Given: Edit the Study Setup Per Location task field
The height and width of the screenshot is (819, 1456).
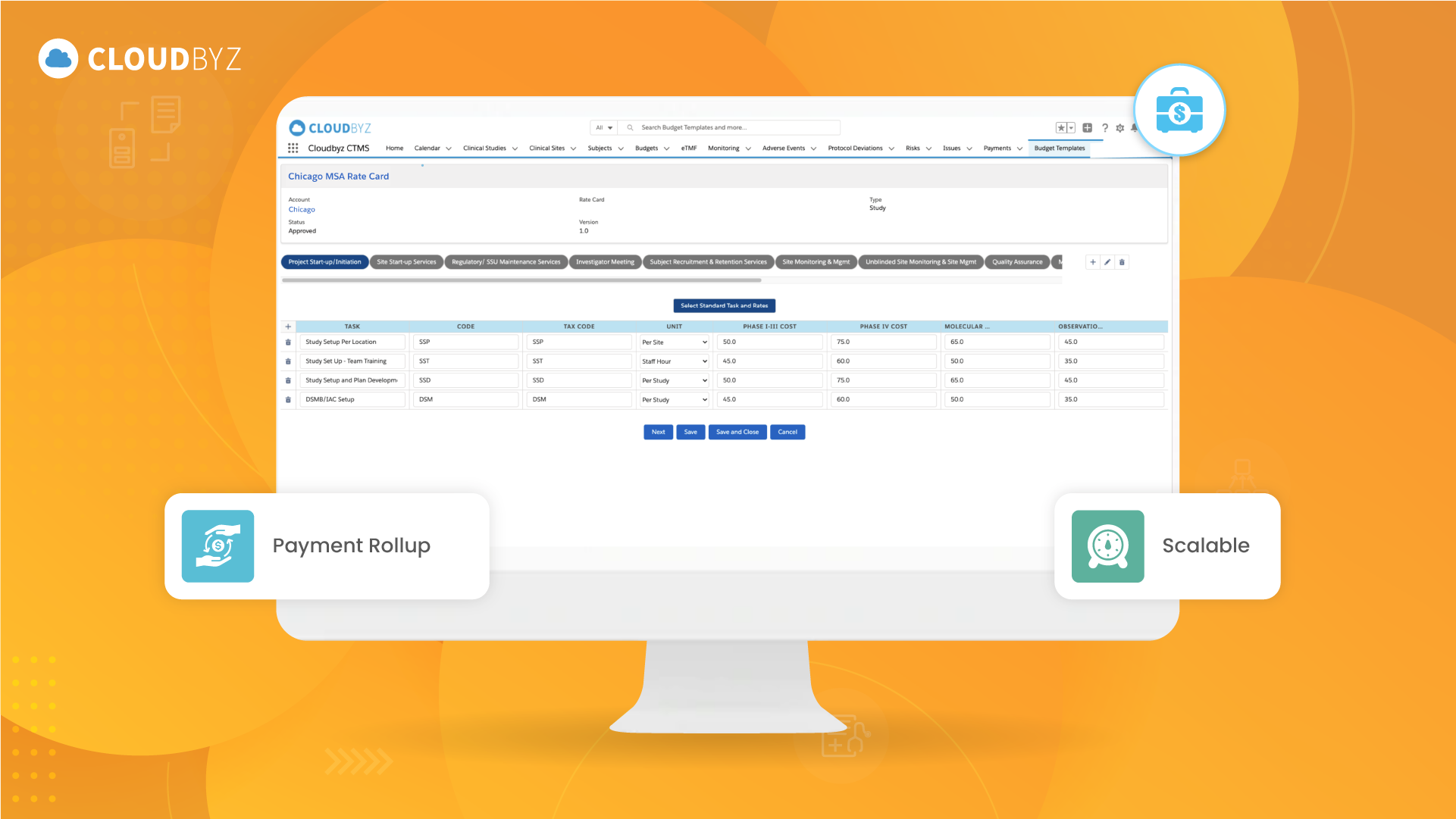Looking at the screenshot, I should (x=353, y=342).
